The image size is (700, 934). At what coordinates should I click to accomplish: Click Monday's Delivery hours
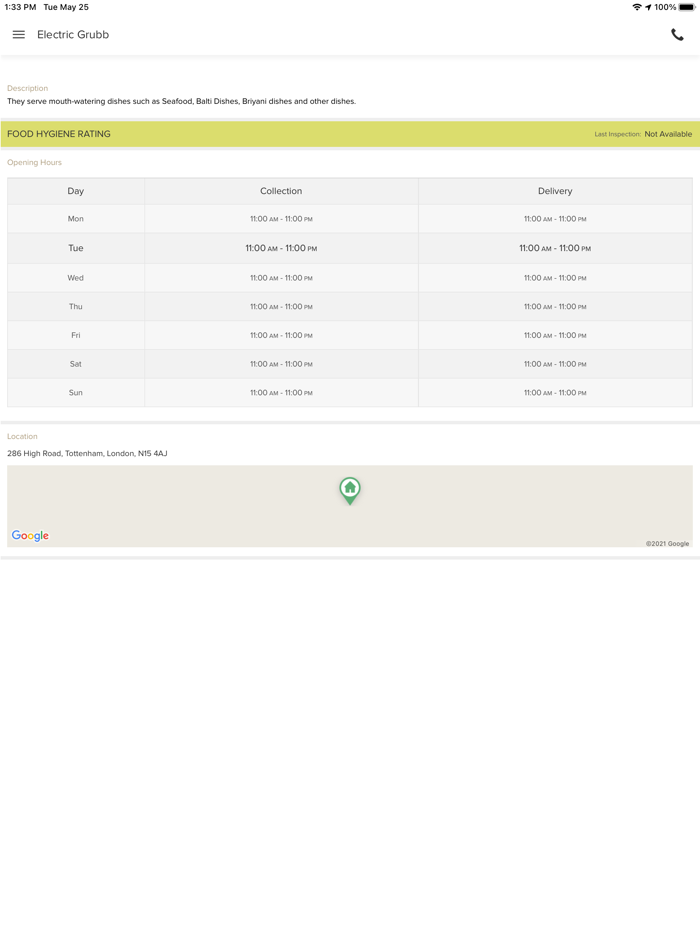click(x=555, y=219)
